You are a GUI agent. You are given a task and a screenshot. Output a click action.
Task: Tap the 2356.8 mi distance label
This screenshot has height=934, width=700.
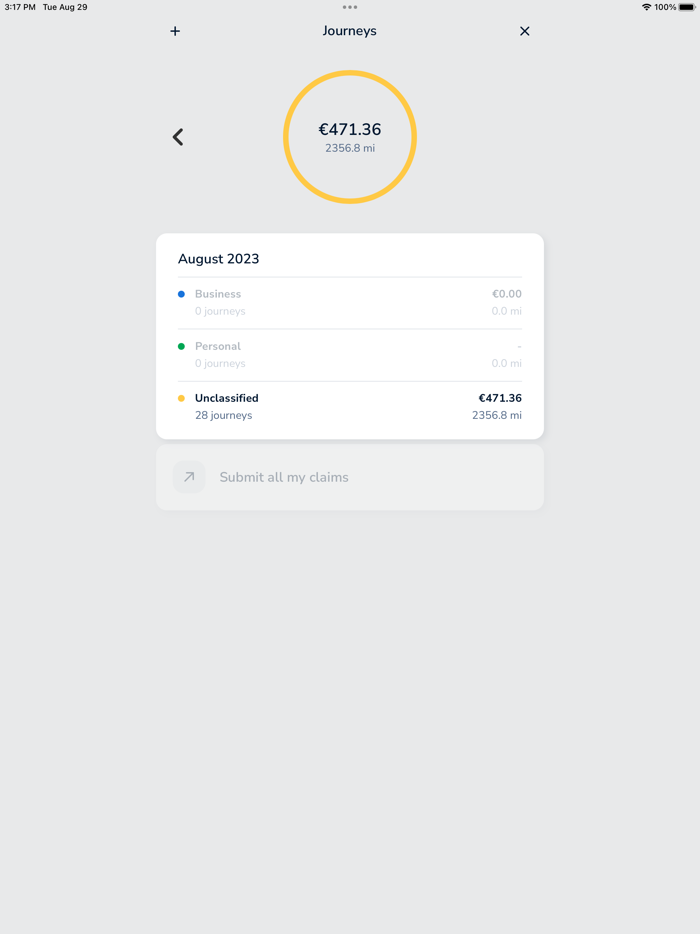click(x=350, y=148)
